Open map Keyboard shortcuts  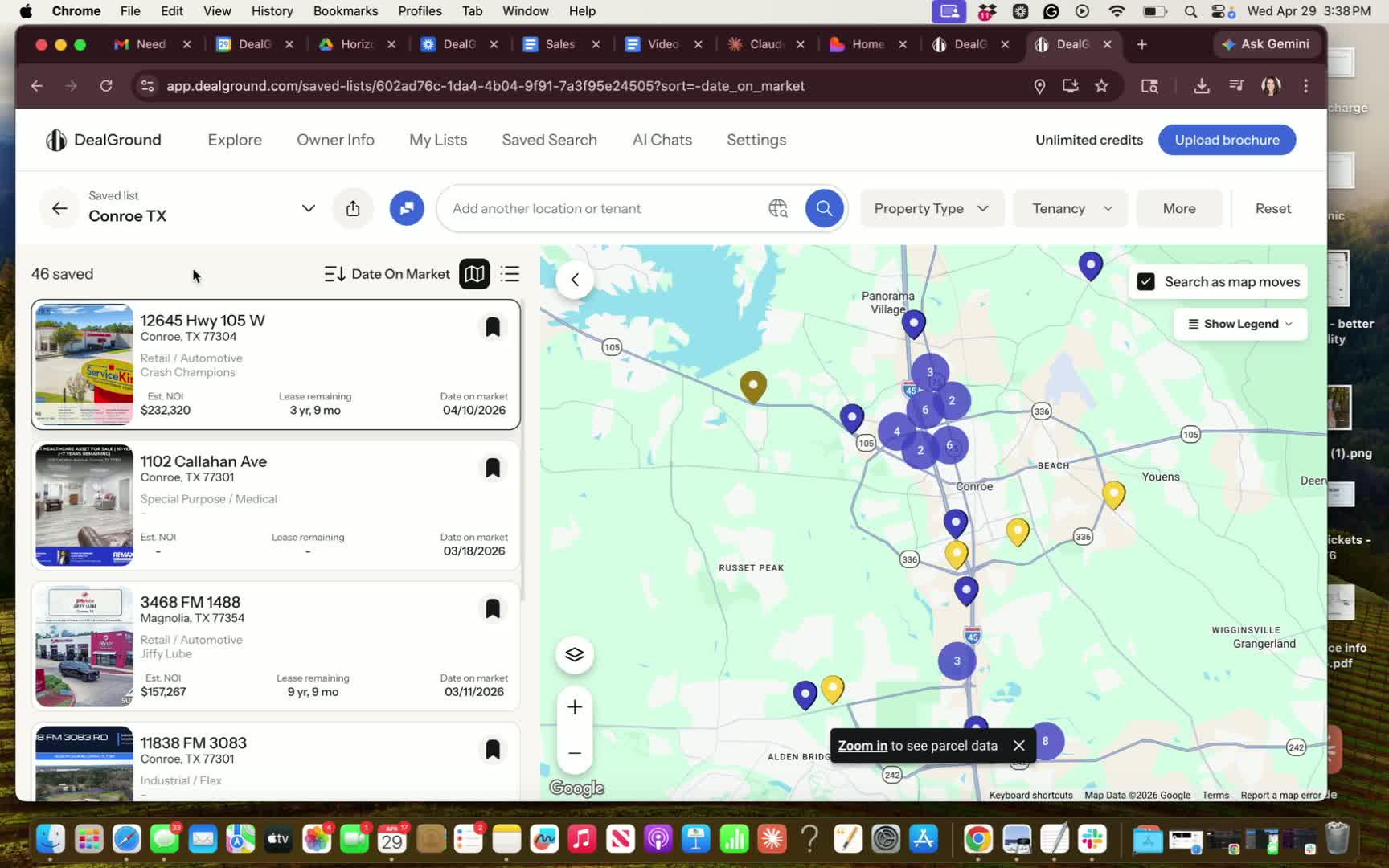[x=1030, y=795]
